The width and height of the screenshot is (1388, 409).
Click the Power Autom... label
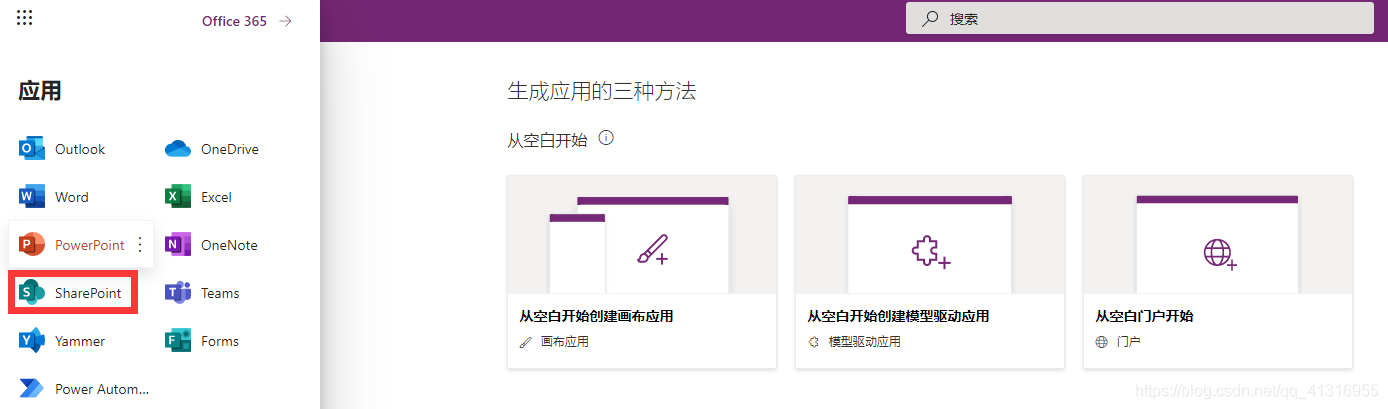click(x=102, y=389)
